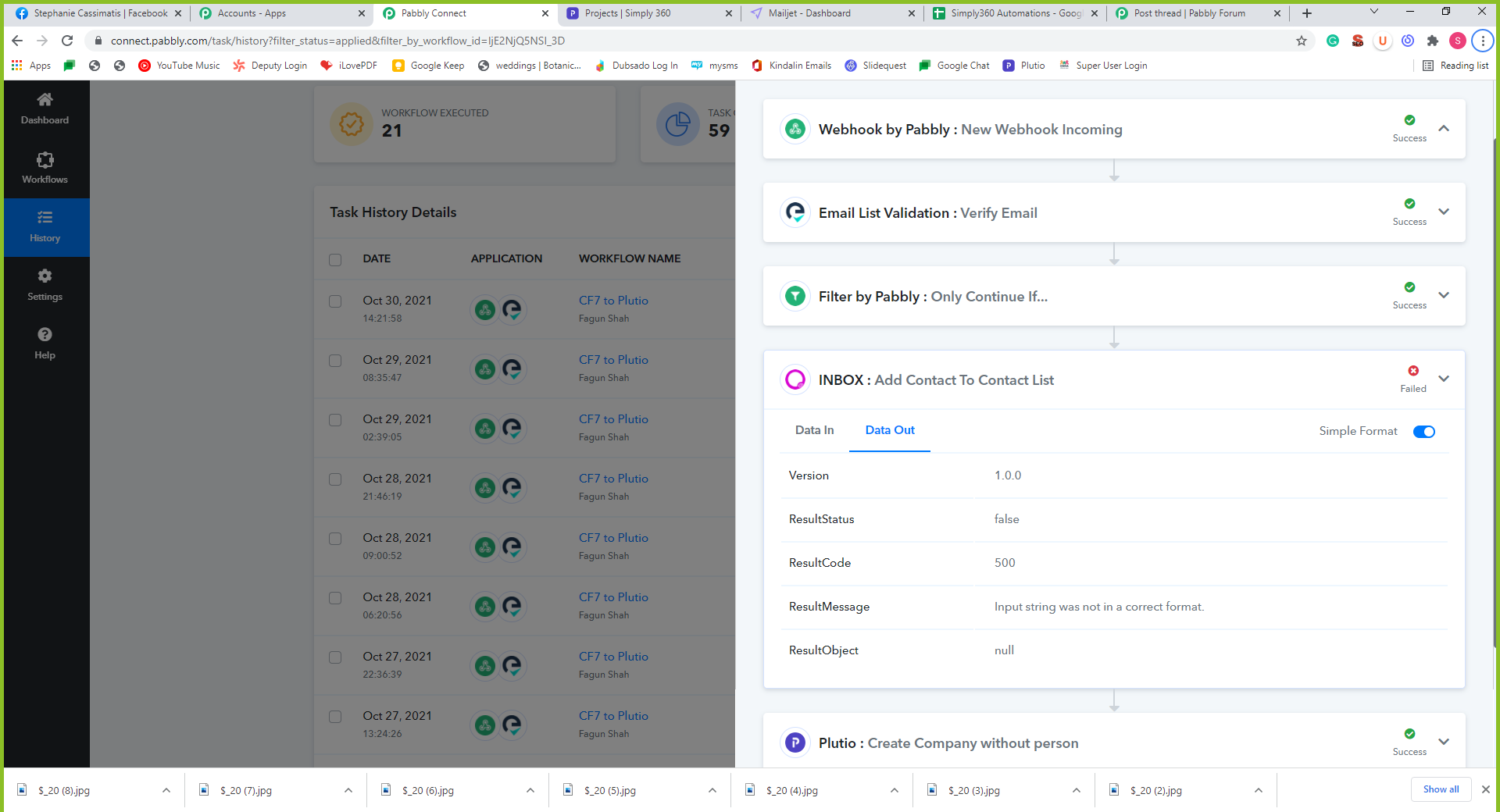Open CF7 to Plutio workflow from Oct 29 08:35:47

coord(613,360)
